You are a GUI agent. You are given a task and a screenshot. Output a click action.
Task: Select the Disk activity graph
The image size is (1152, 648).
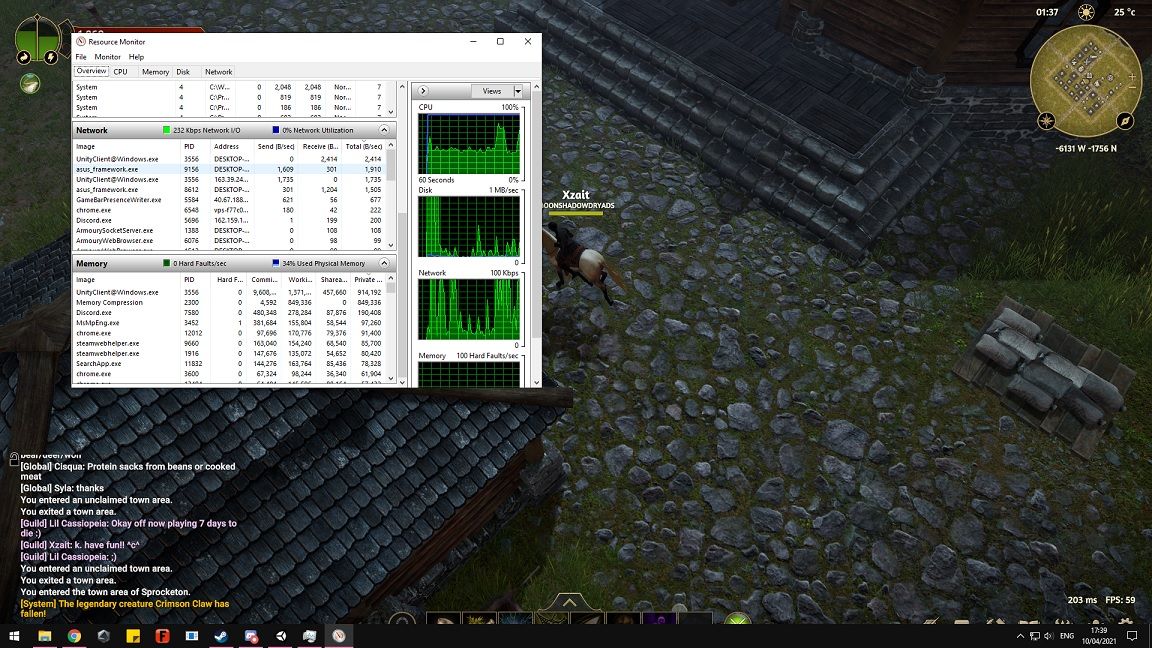tap(469, 226)
